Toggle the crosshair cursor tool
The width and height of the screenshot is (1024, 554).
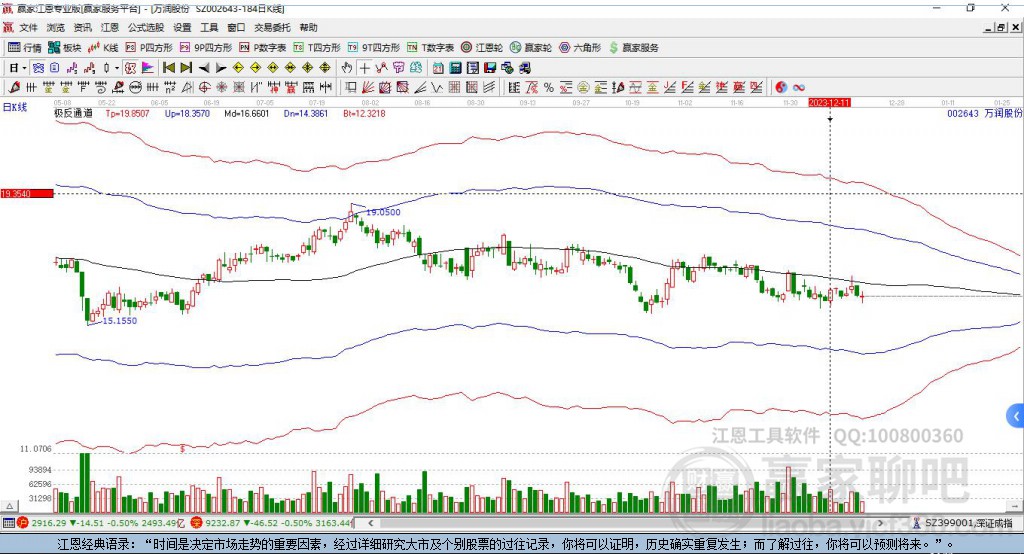pyautogui.click(x=364, y=68)
